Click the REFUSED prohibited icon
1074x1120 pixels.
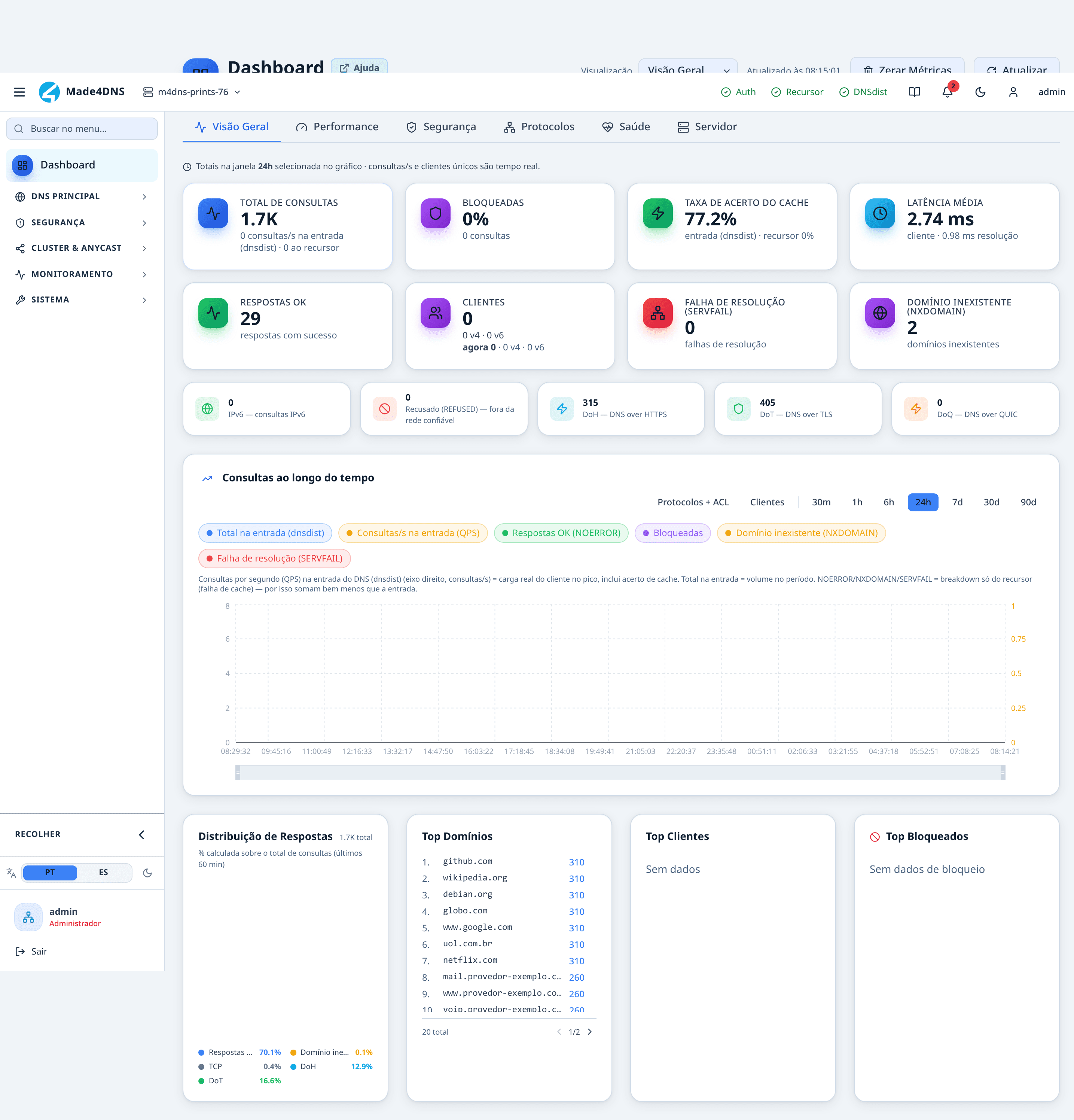tap(384, 408)
